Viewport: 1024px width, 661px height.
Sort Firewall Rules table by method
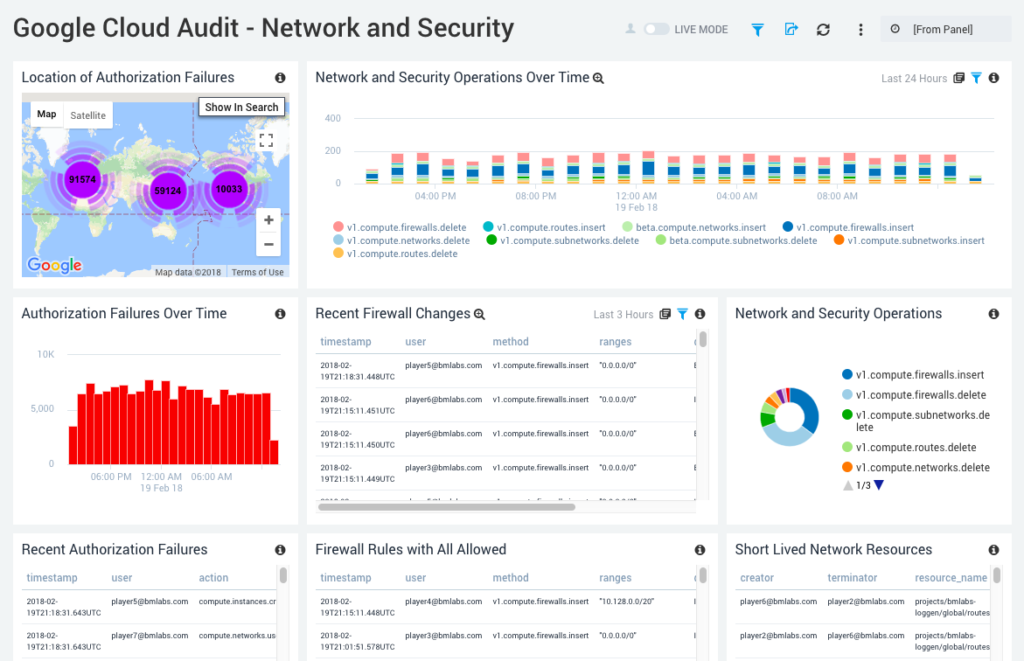click(x=511, y=578)
